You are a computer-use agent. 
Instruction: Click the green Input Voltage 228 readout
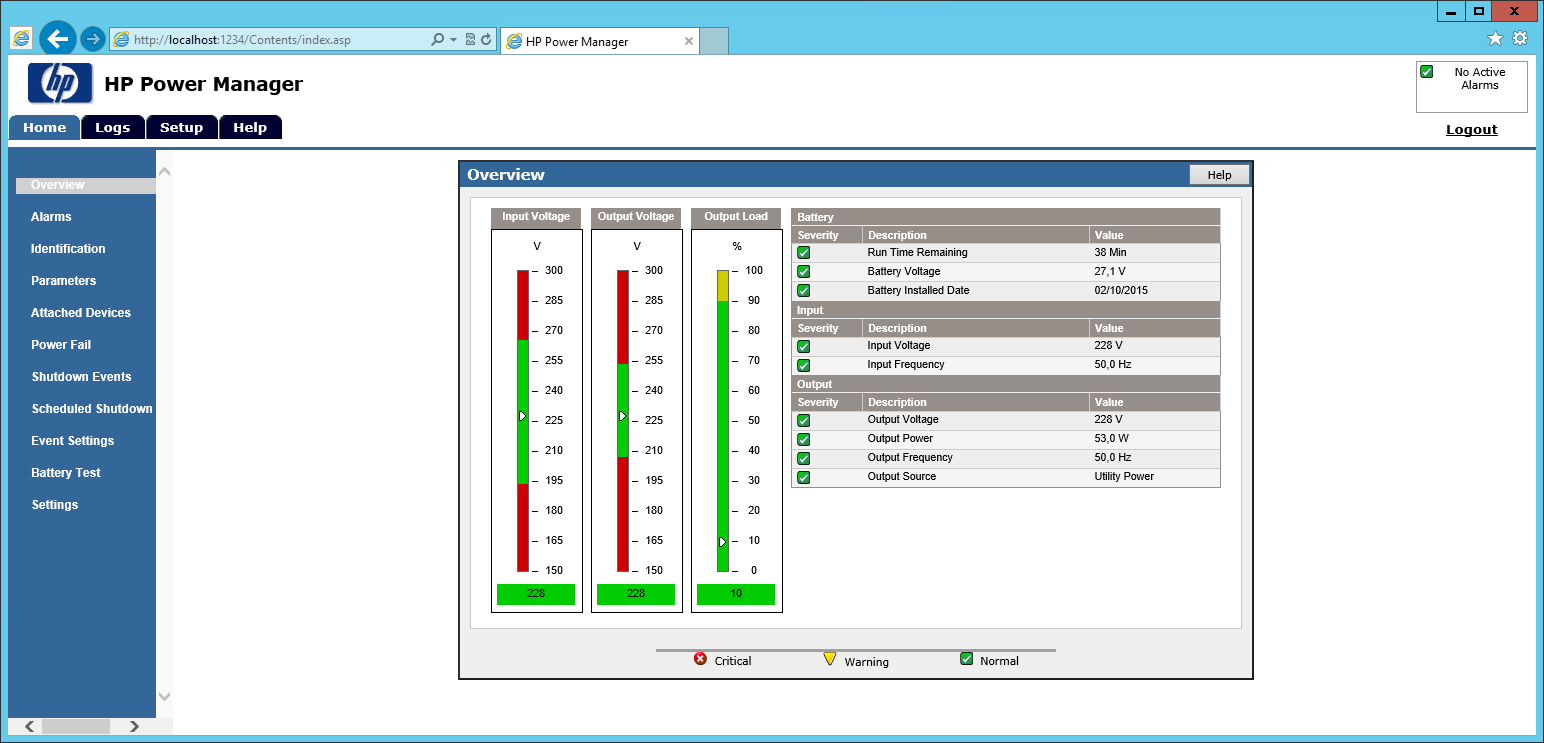click(536, 594)
